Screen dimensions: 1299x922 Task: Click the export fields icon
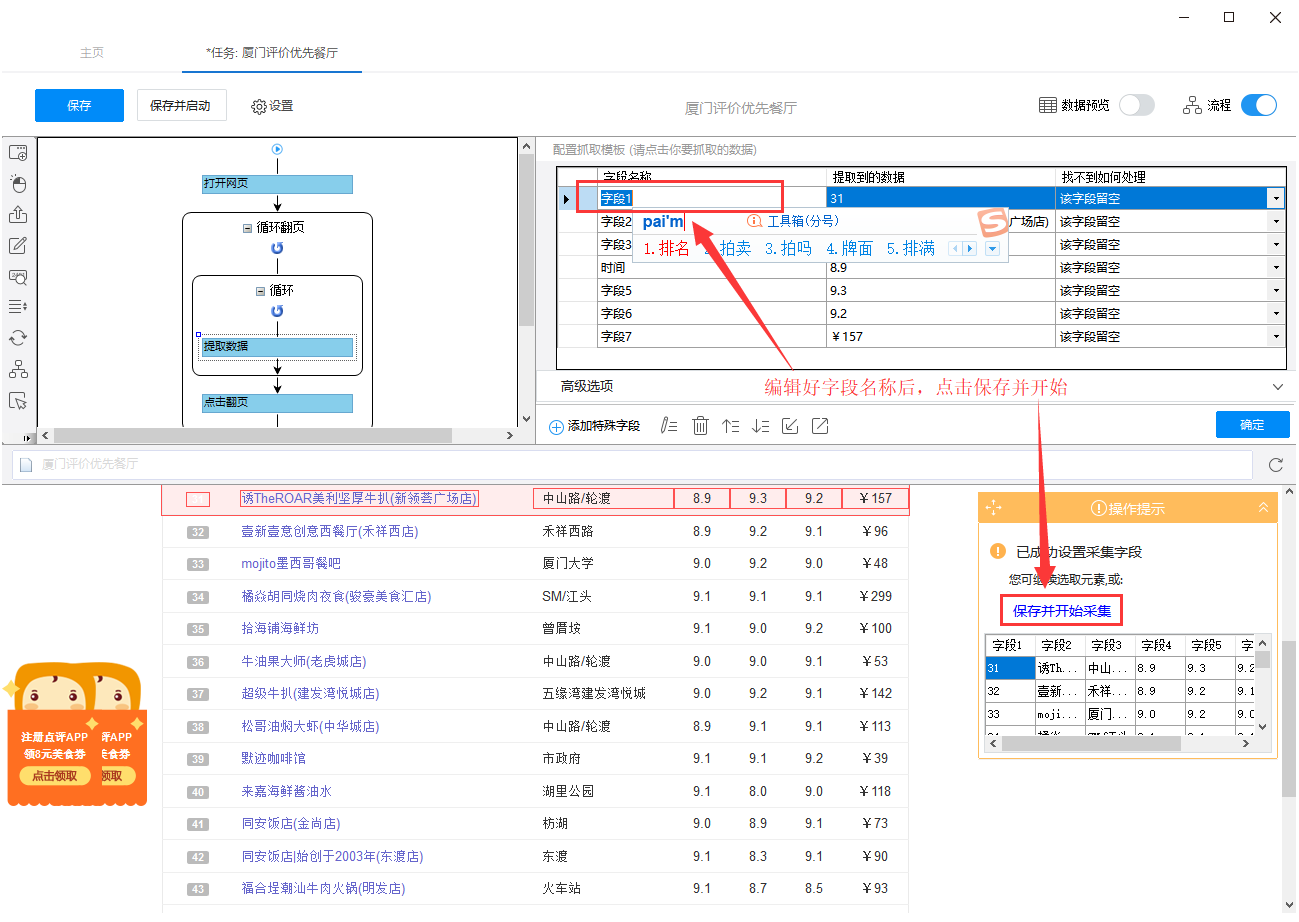820,426
